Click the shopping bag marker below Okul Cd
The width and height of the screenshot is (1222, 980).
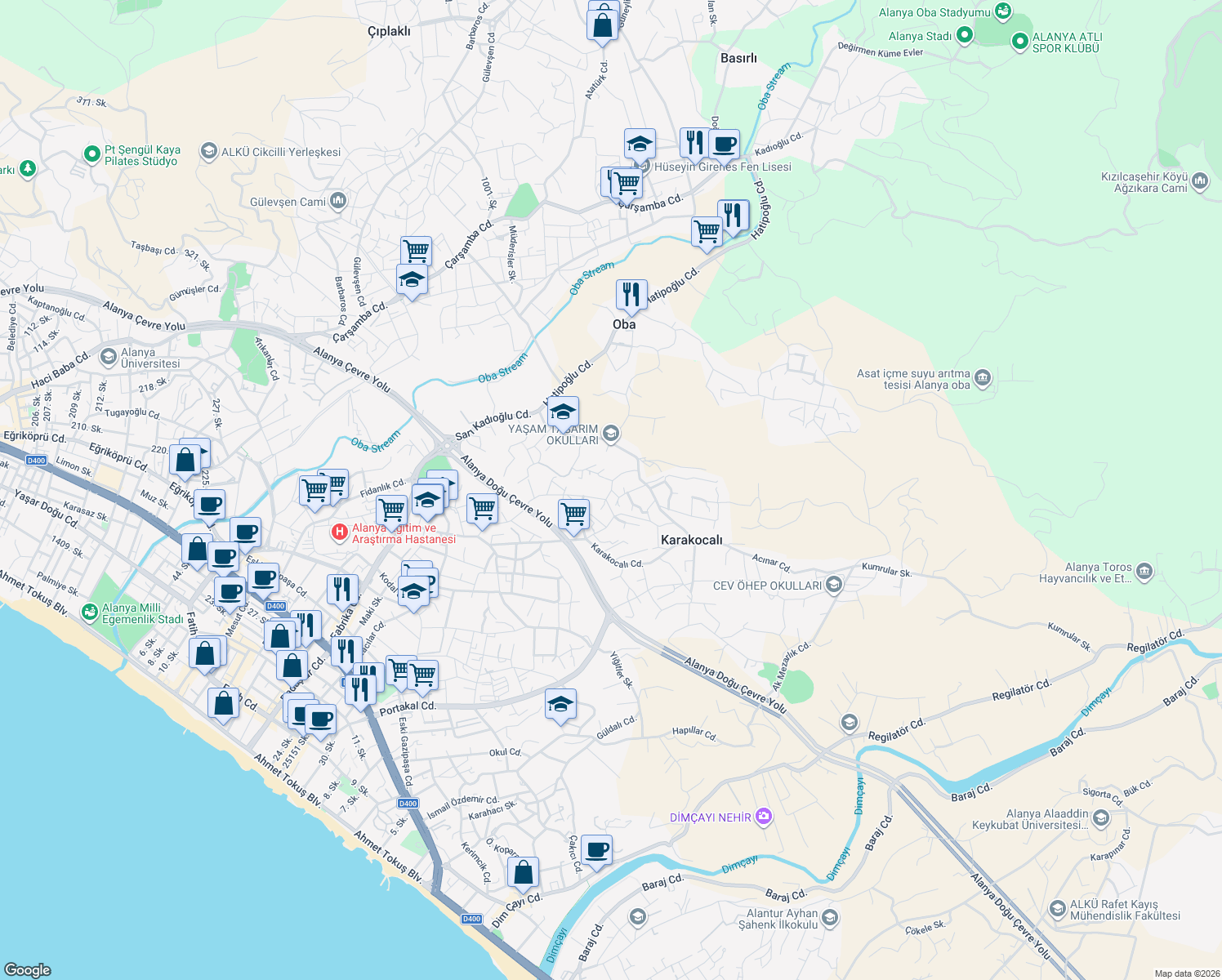(x=523, y=873)
